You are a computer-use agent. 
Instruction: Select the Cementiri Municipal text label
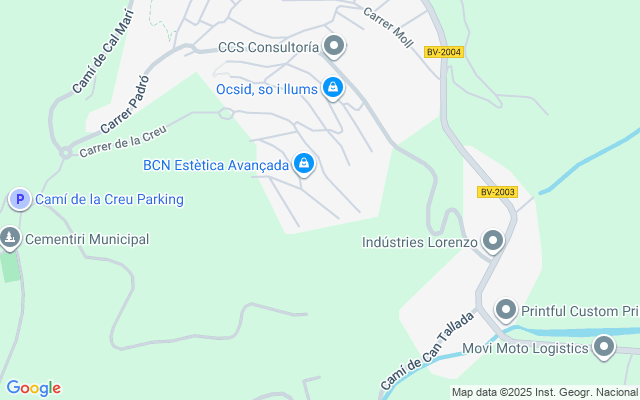click(87, 239)
